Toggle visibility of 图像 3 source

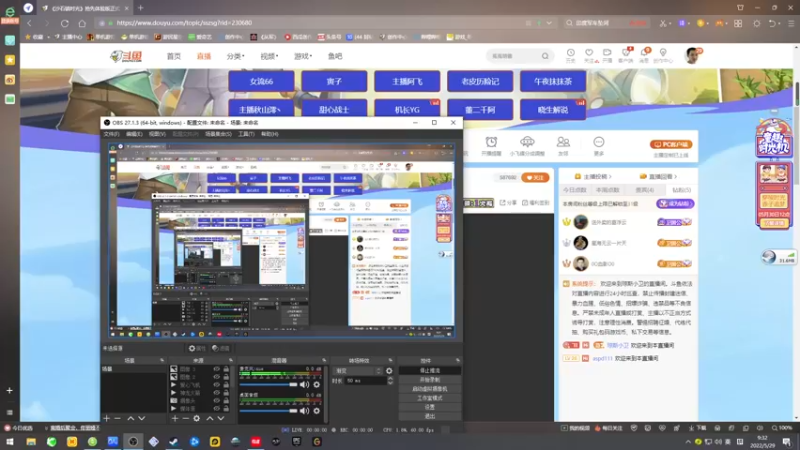coord(216,369)
